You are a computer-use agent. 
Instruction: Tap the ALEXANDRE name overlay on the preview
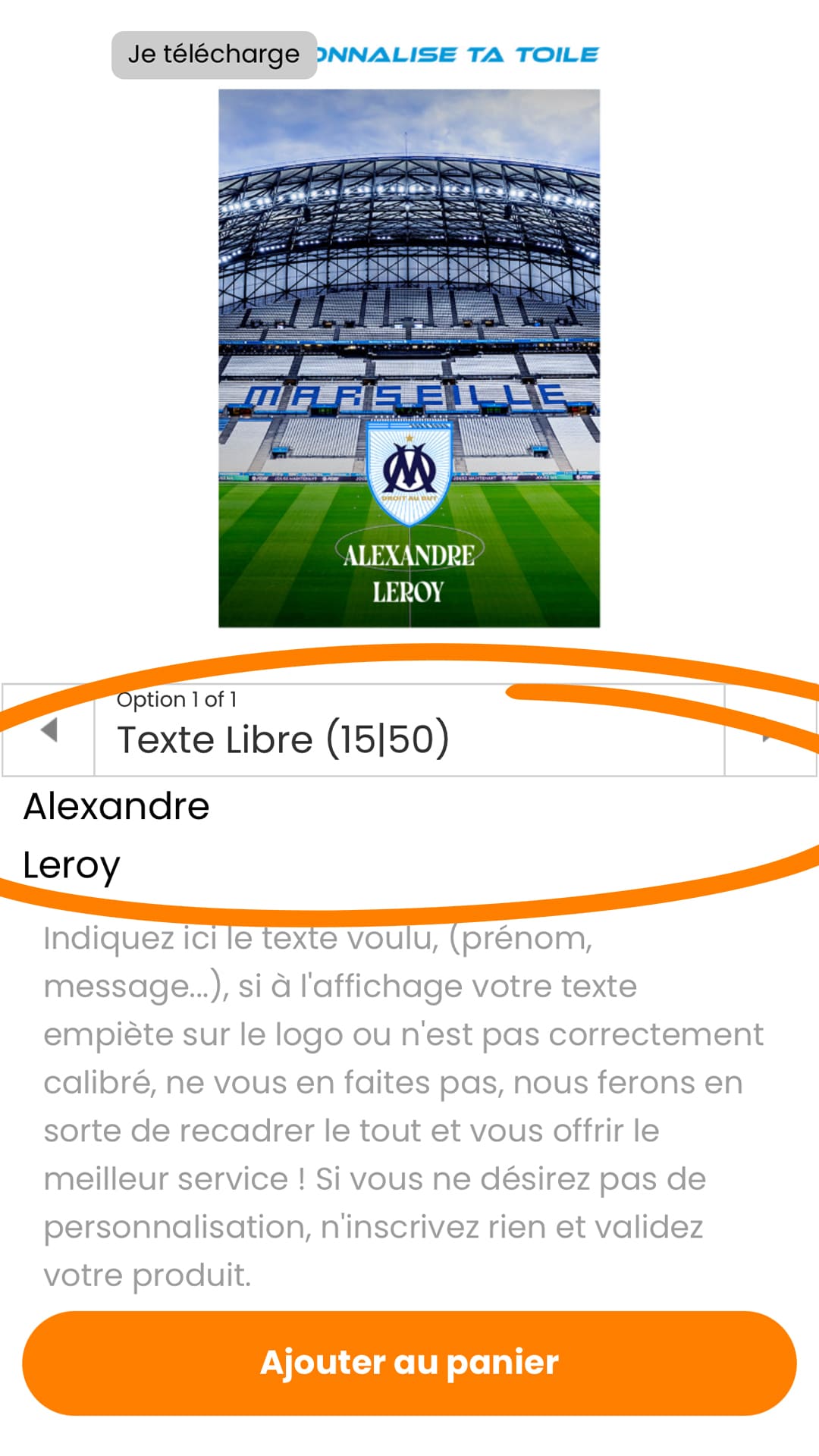[x=409, y=555]
